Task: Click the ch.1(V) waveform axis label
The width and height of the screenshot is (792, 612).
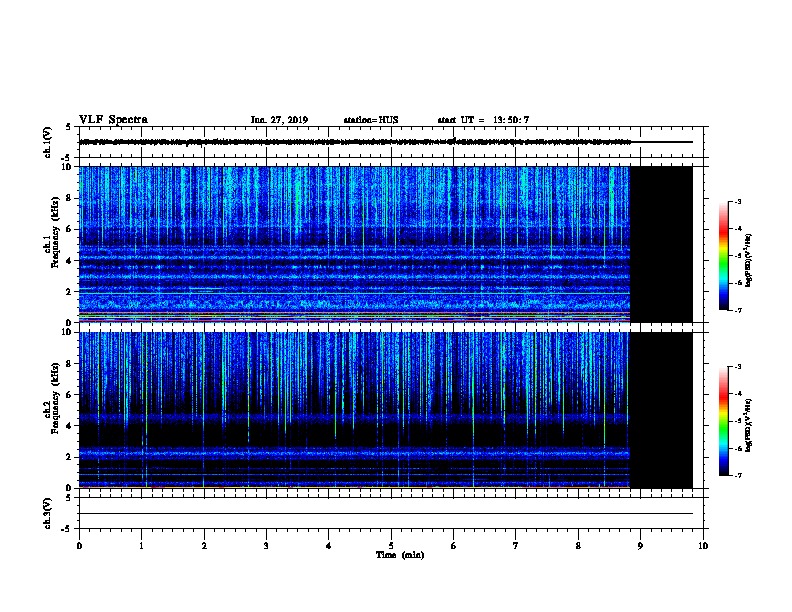Action: pyautogui.click(x=47, y=142)
